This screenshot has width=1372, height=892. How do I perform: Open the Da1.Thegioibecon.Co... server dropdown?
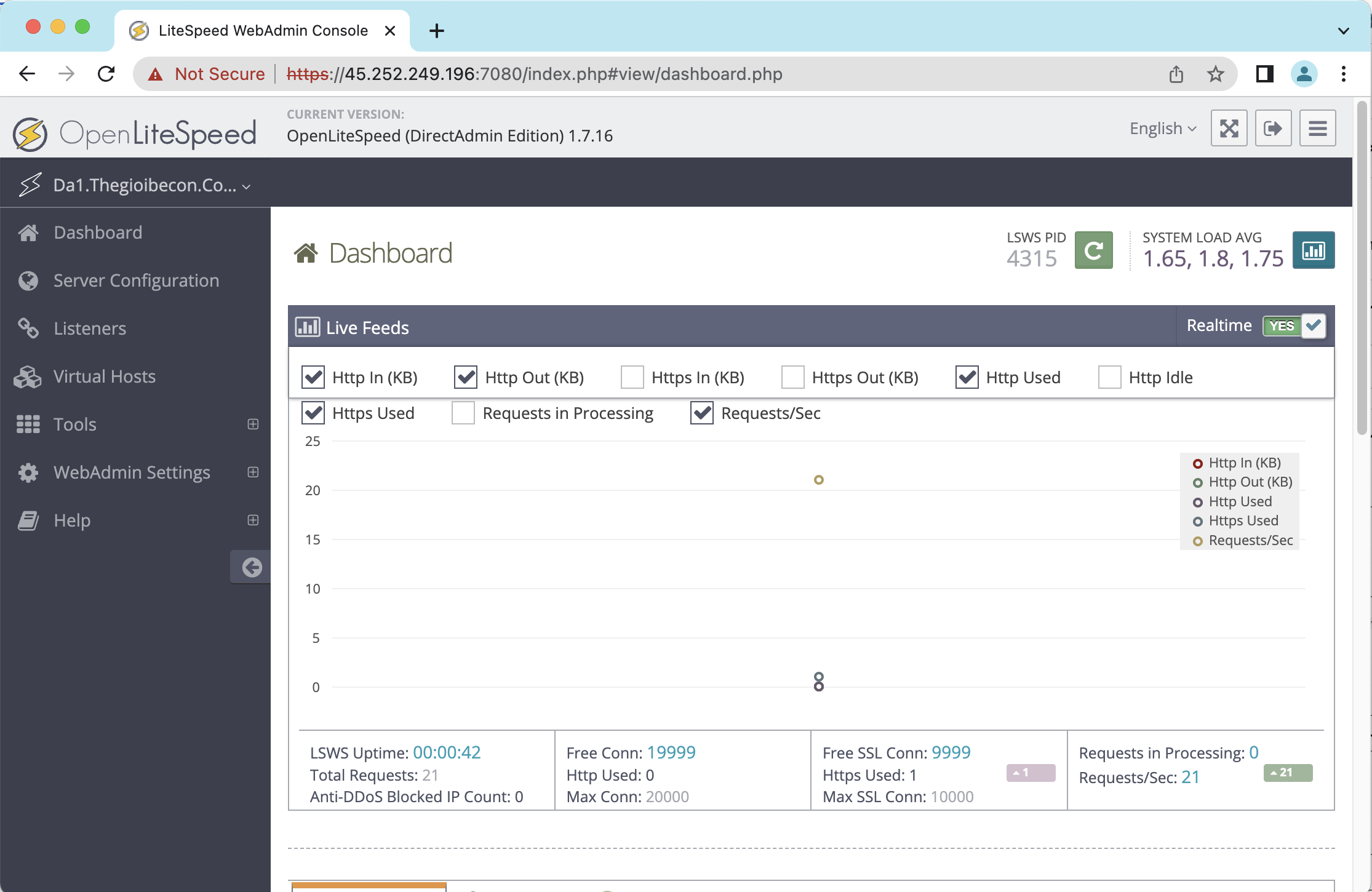[151, 185]
